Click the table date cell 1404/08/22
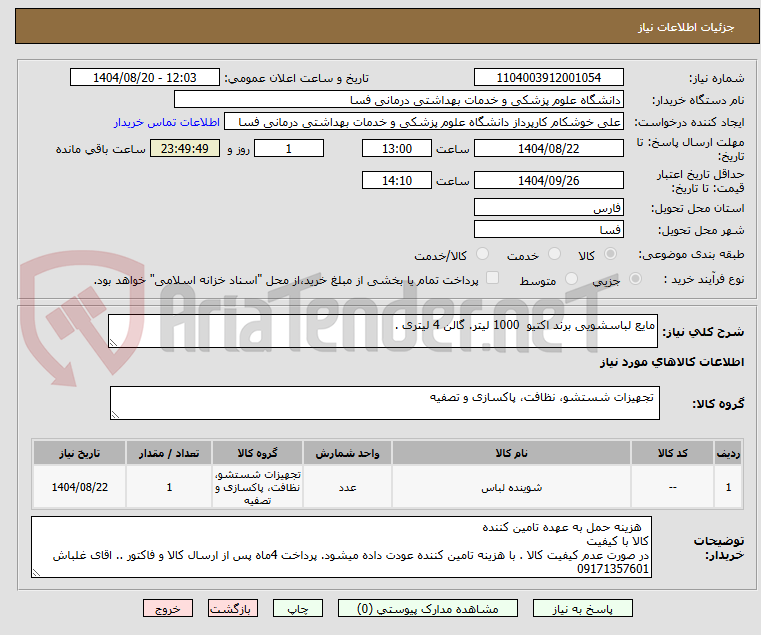The width and height of the screenshot is (761, 635). pyautogui.click(x=80, y=487)
